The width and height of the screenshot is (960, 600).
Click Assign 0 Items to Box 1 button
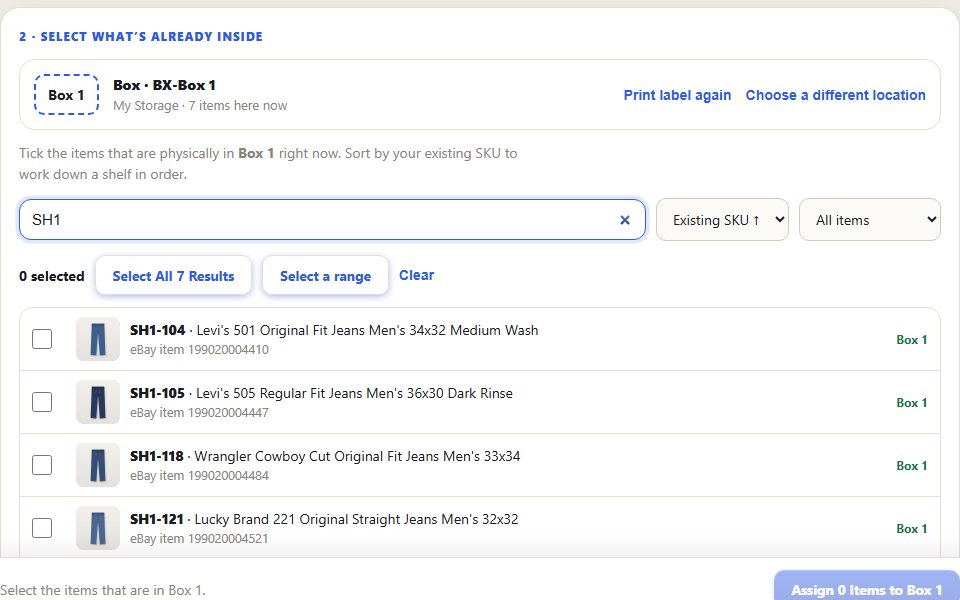[867, 587]
